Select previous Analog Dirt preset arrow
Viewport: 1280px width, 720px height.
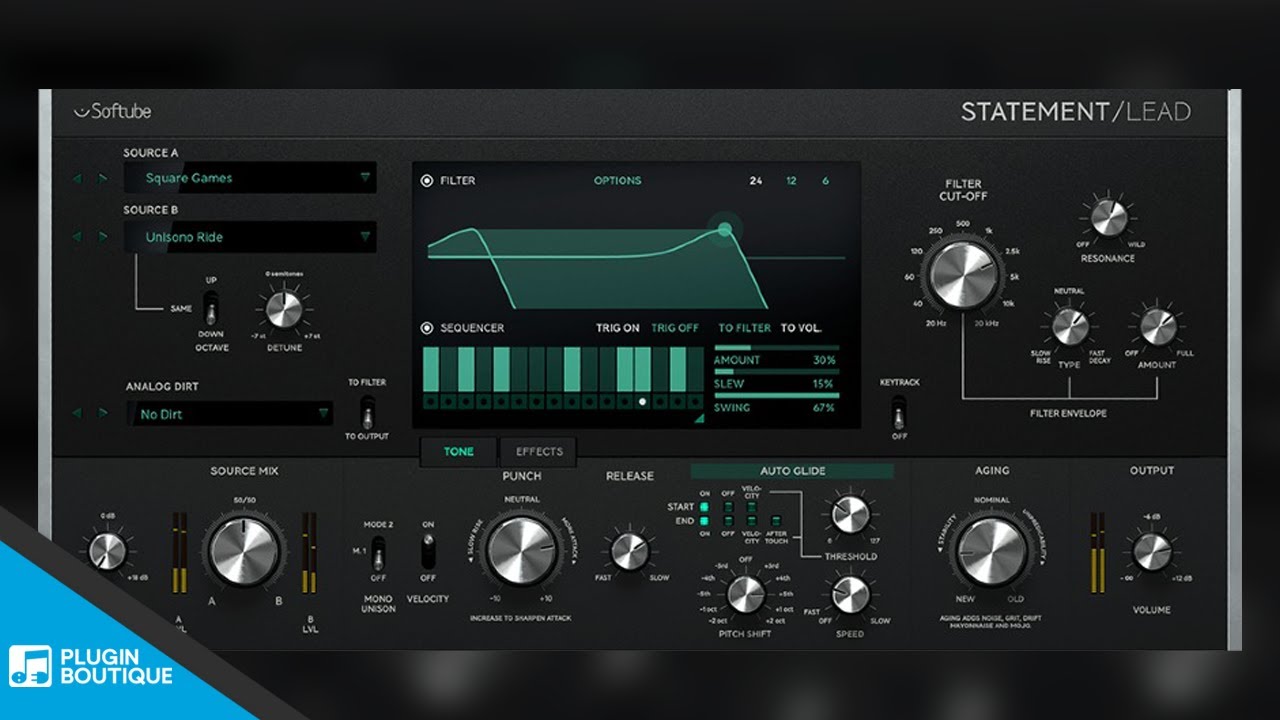point(77,413)
